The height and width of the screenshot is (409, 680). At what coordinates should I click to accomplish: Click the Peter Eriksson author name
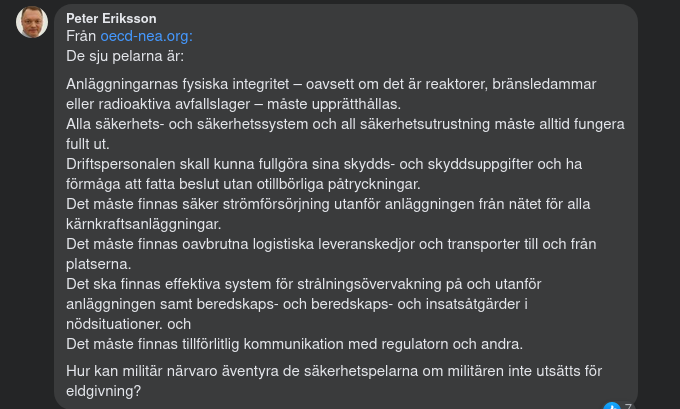pos(111,18)
